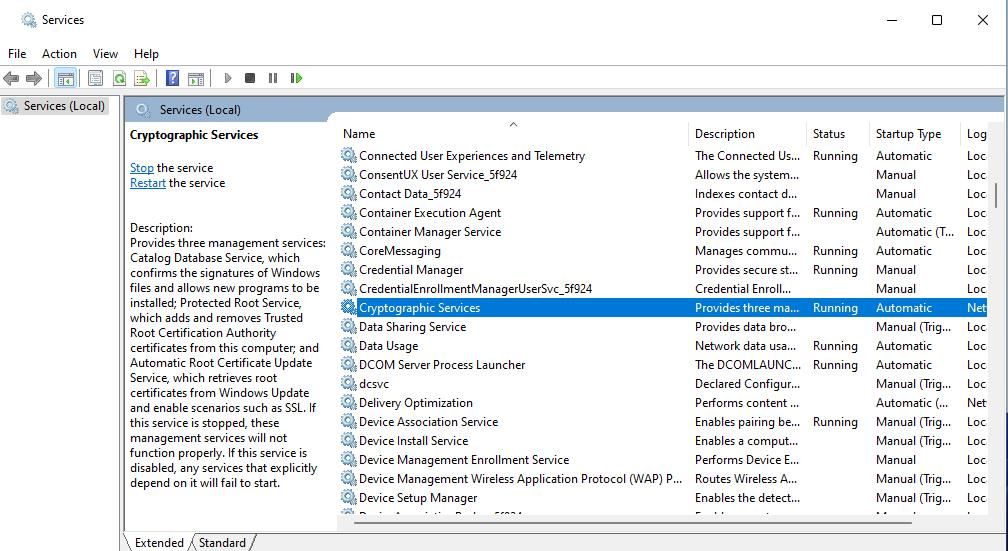This screenshot has height=551, width=1008.
Task: Open the Action menu
Action: pyautogui.click(x=59, y=54)
